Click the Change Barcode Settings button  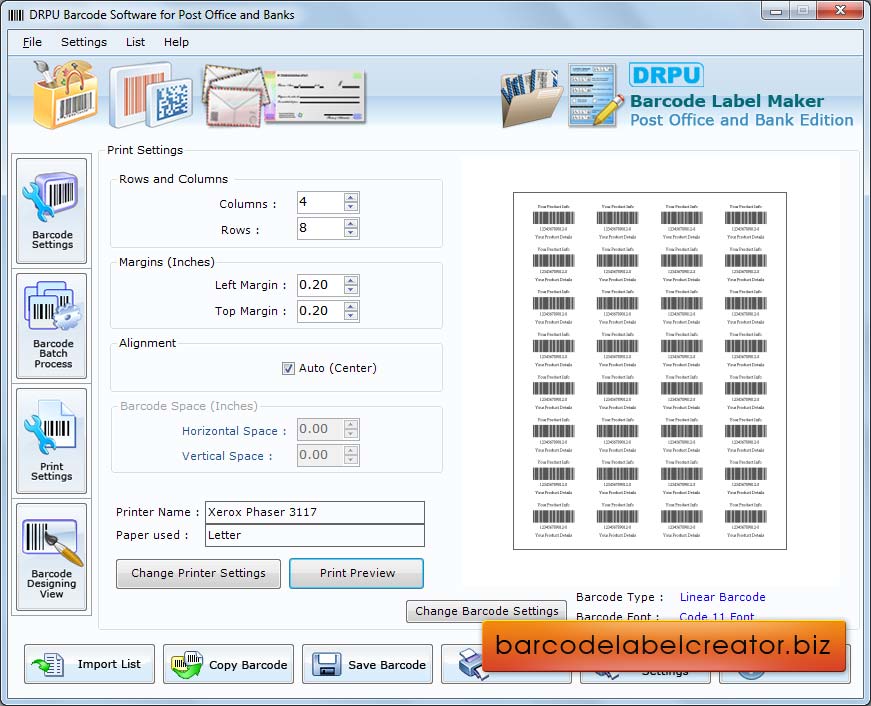click(x=487, y=611)
